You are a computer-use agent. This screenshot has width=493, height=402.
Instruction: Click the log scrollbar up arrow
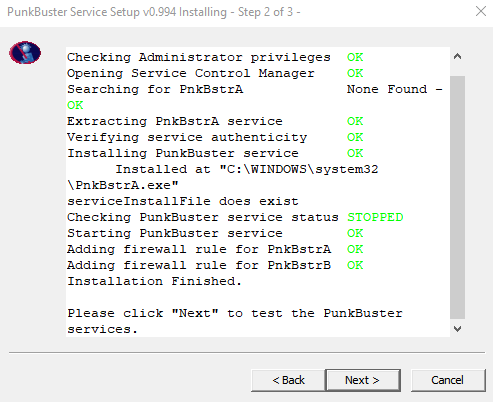point(458,56)
